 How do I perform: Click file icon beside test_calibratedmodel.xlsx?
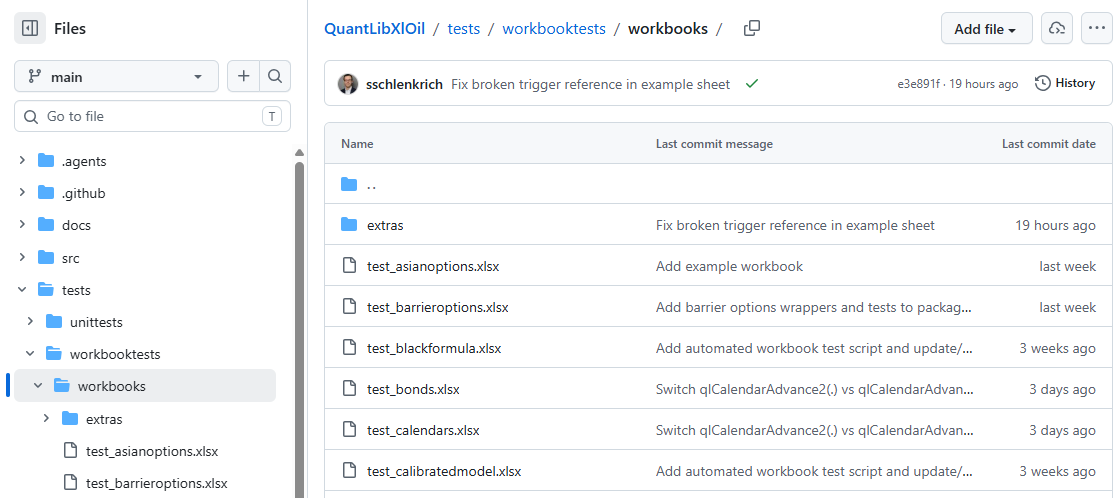(349, 472)
